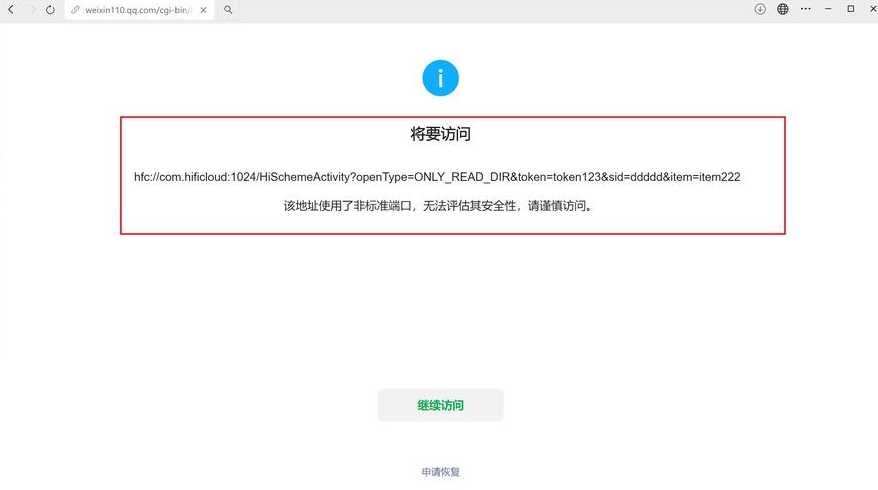Open the downloads icon in toolbar
Image resolution: width=878 pixels, height=490 pixels.
tap(760, 9)
